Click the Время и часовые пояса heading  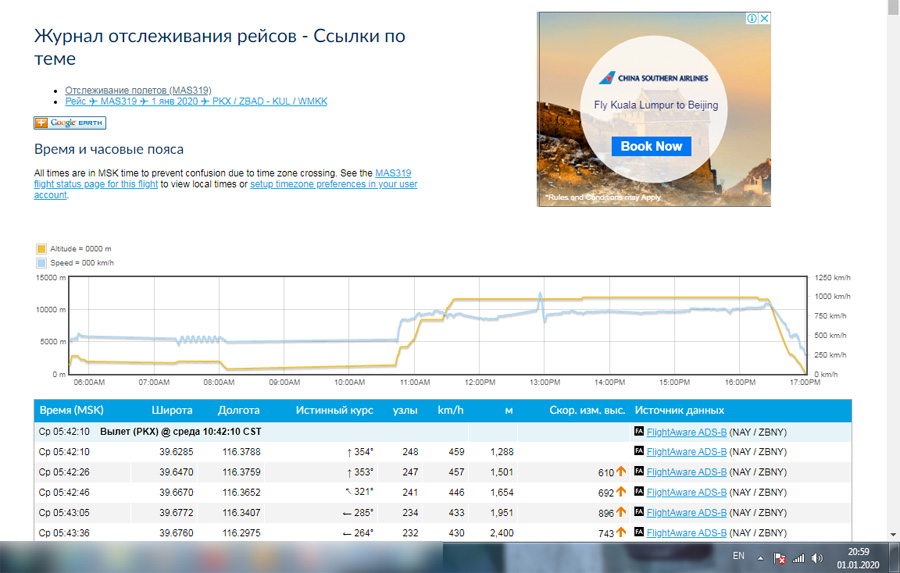(109, 149)
